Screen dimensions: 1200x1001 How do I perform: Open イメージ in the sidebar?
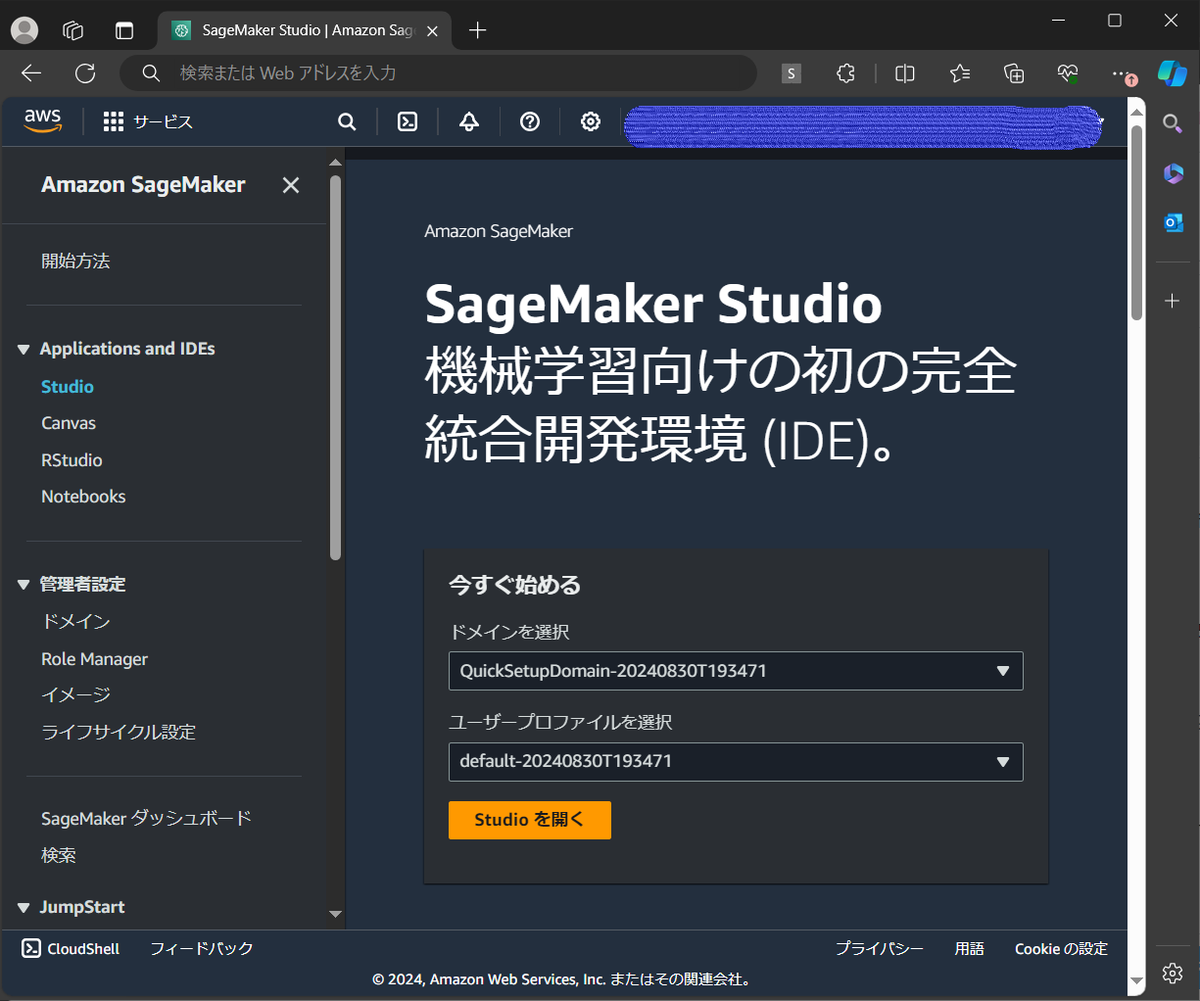point(75,694)
